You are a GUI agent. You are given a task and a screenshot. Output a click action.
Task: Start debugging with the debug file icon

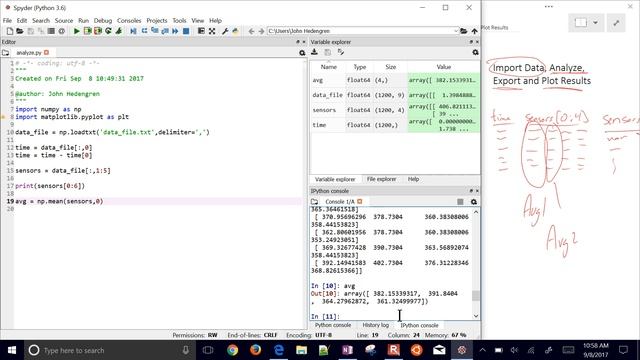coord(133,31)
